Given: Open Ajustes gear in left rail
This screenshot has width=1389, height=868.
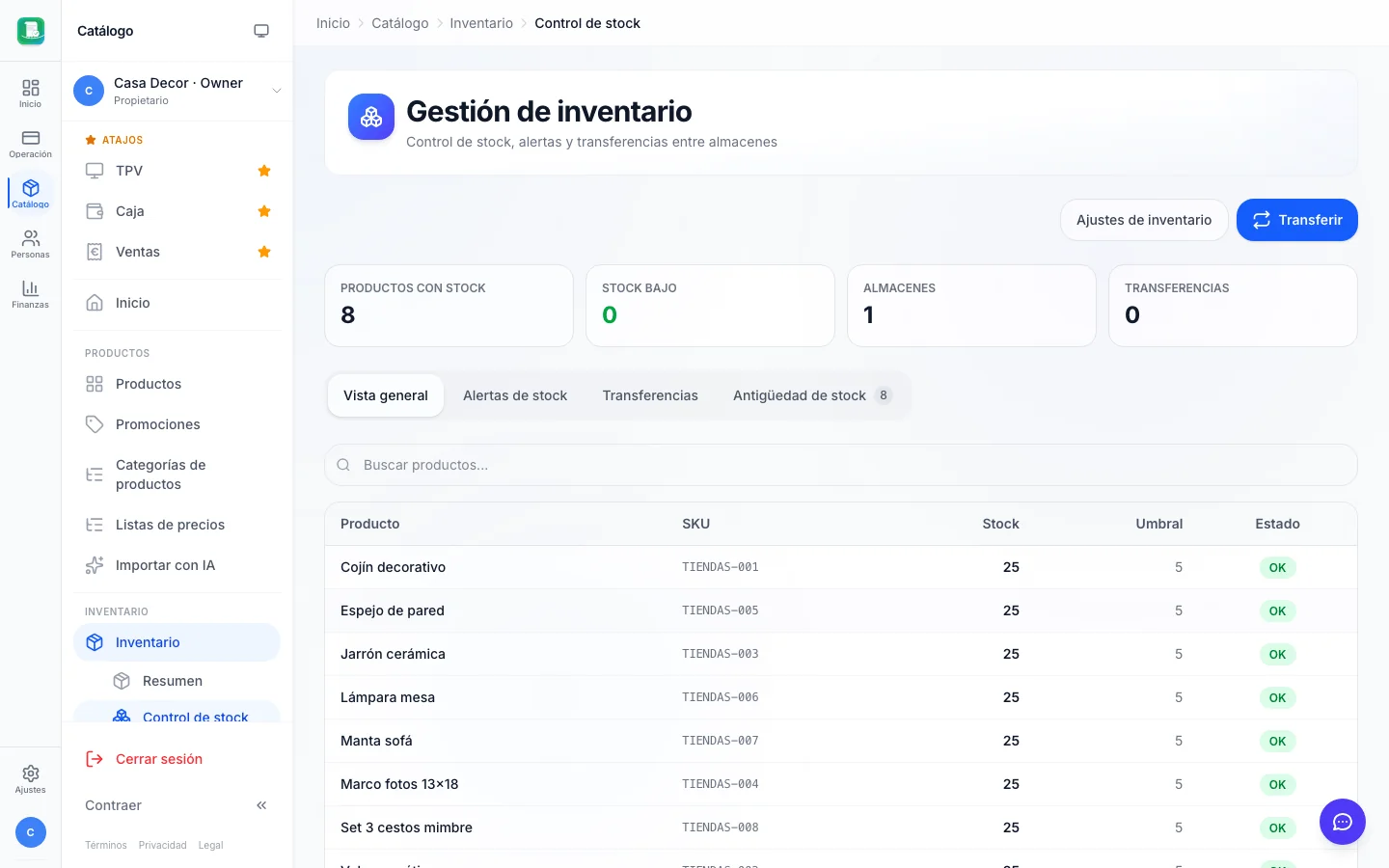Looking at the screenshot, I should 31,779.
